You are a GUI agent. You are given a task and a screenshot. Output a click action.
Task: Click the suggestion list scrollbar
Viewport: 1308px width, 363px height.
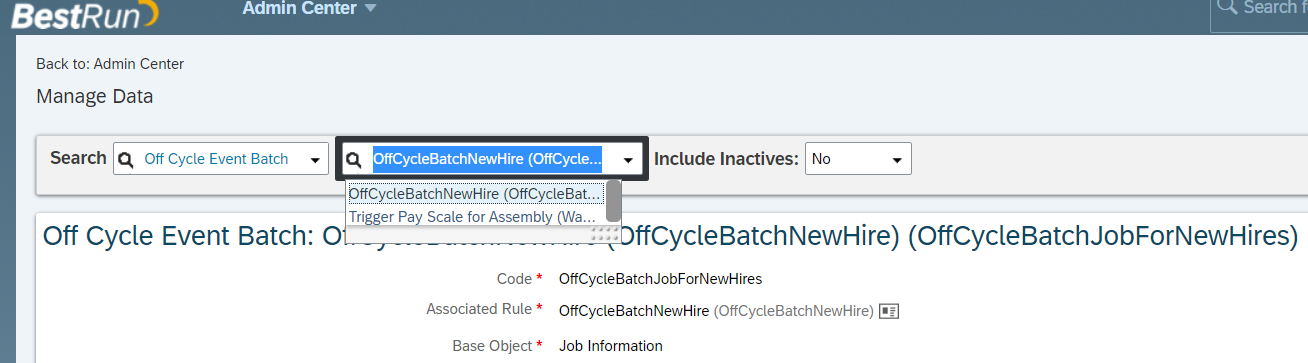pos(614,201)
